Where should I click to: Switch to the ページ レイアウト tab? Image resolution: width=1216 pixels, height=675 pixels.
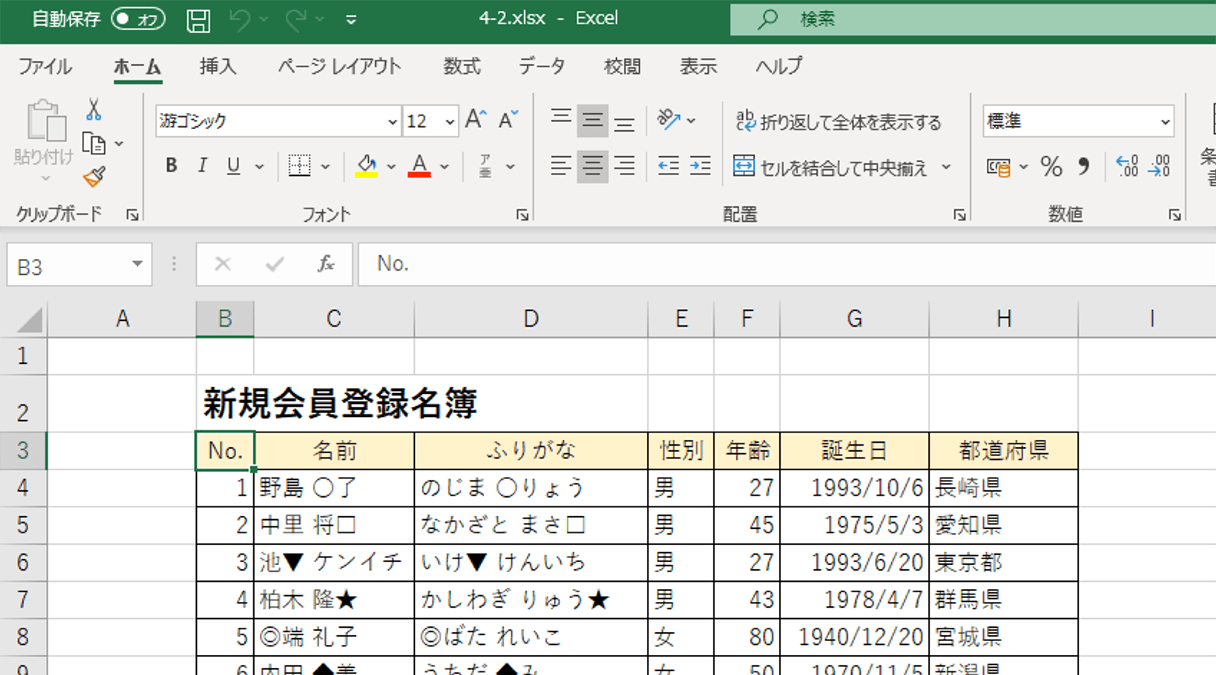point(340,67)
